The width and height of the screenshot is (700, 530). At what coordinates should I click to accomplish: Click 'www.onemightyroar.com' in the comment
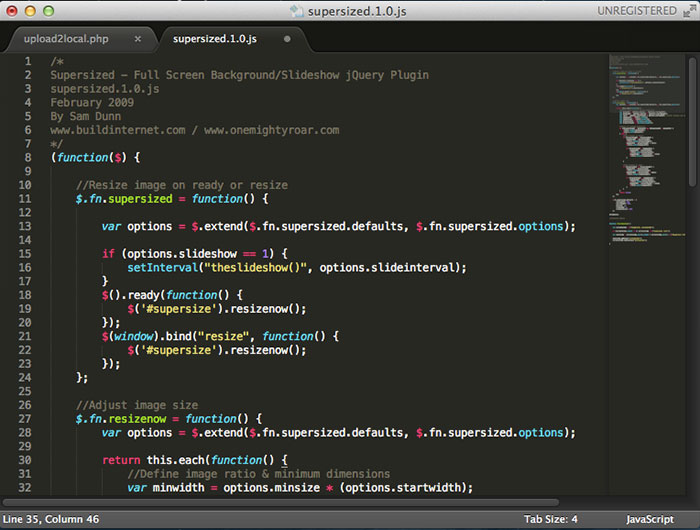(271, 130)
